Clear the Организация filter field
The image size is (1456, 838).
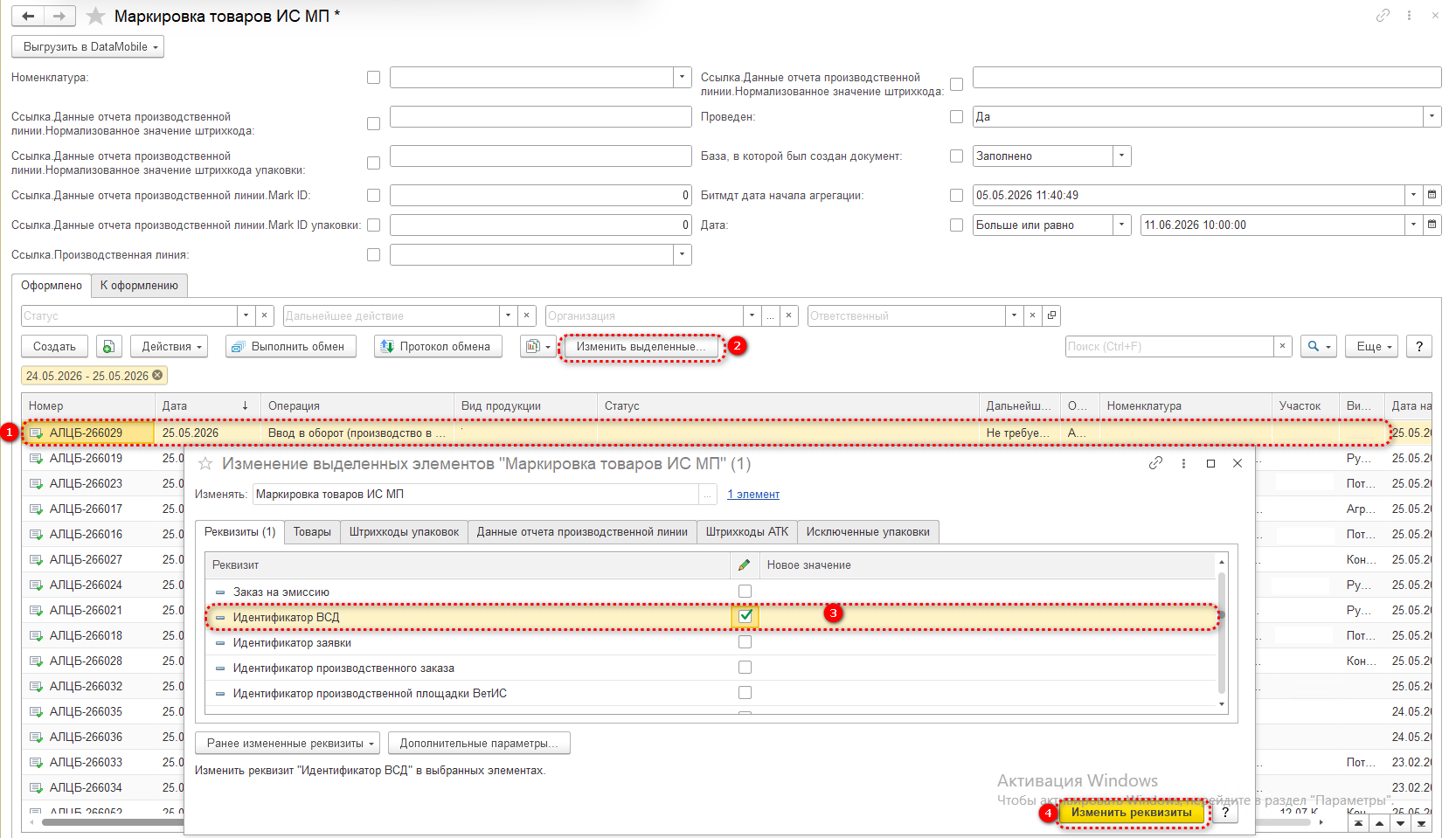point(789,315)
